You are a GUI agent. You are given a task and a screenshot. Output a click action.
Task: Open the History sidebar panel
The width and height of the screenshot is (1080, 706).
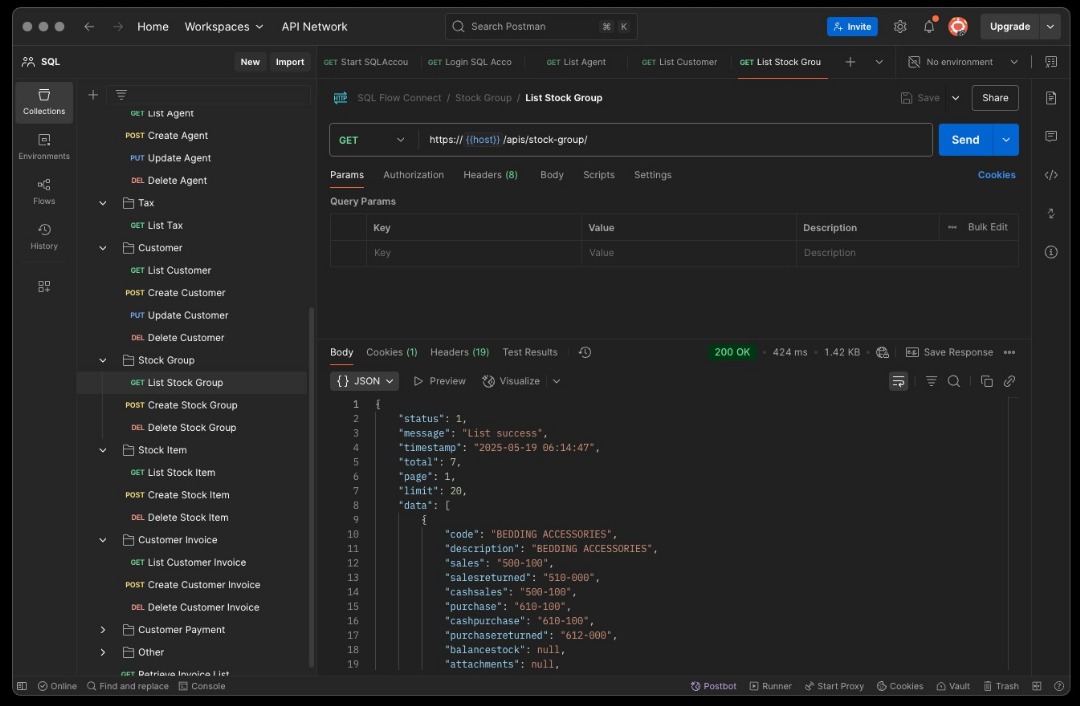click(44, 236)
